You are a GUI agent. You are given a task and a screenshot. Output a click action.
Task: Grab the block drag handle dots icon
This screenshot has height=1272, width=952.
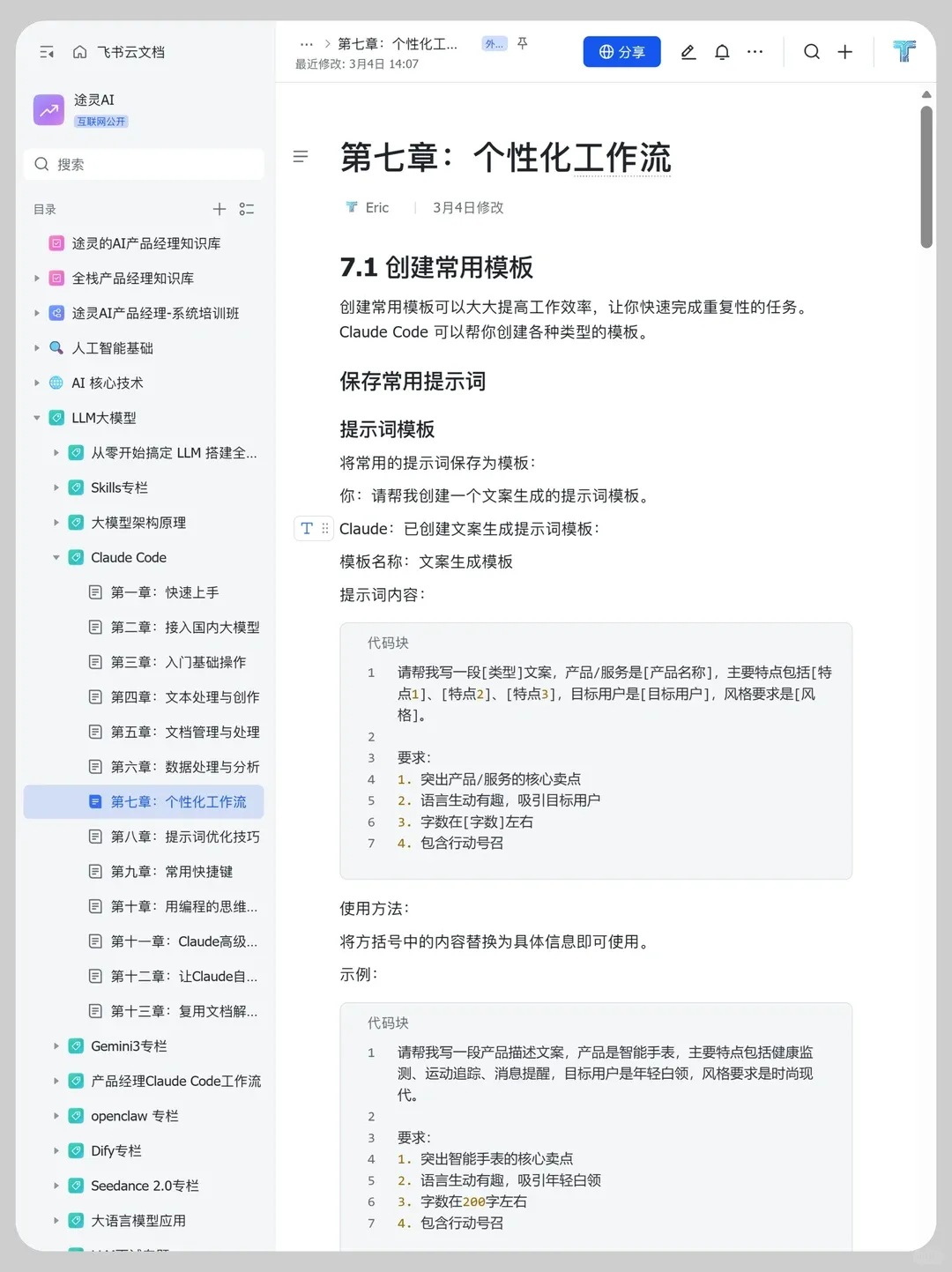coord(325,529)
